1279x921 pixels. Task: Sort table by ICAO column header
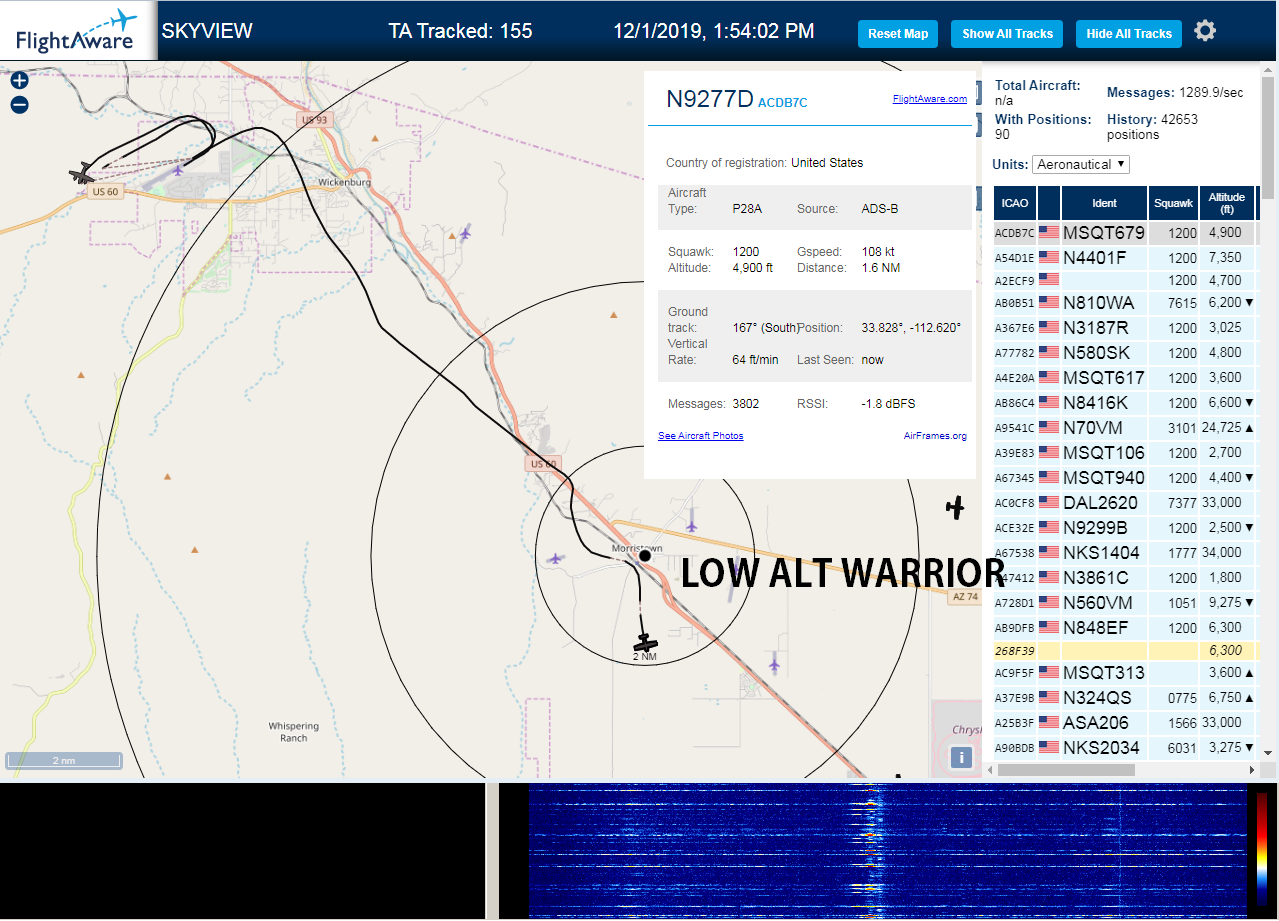(1014, 203)
